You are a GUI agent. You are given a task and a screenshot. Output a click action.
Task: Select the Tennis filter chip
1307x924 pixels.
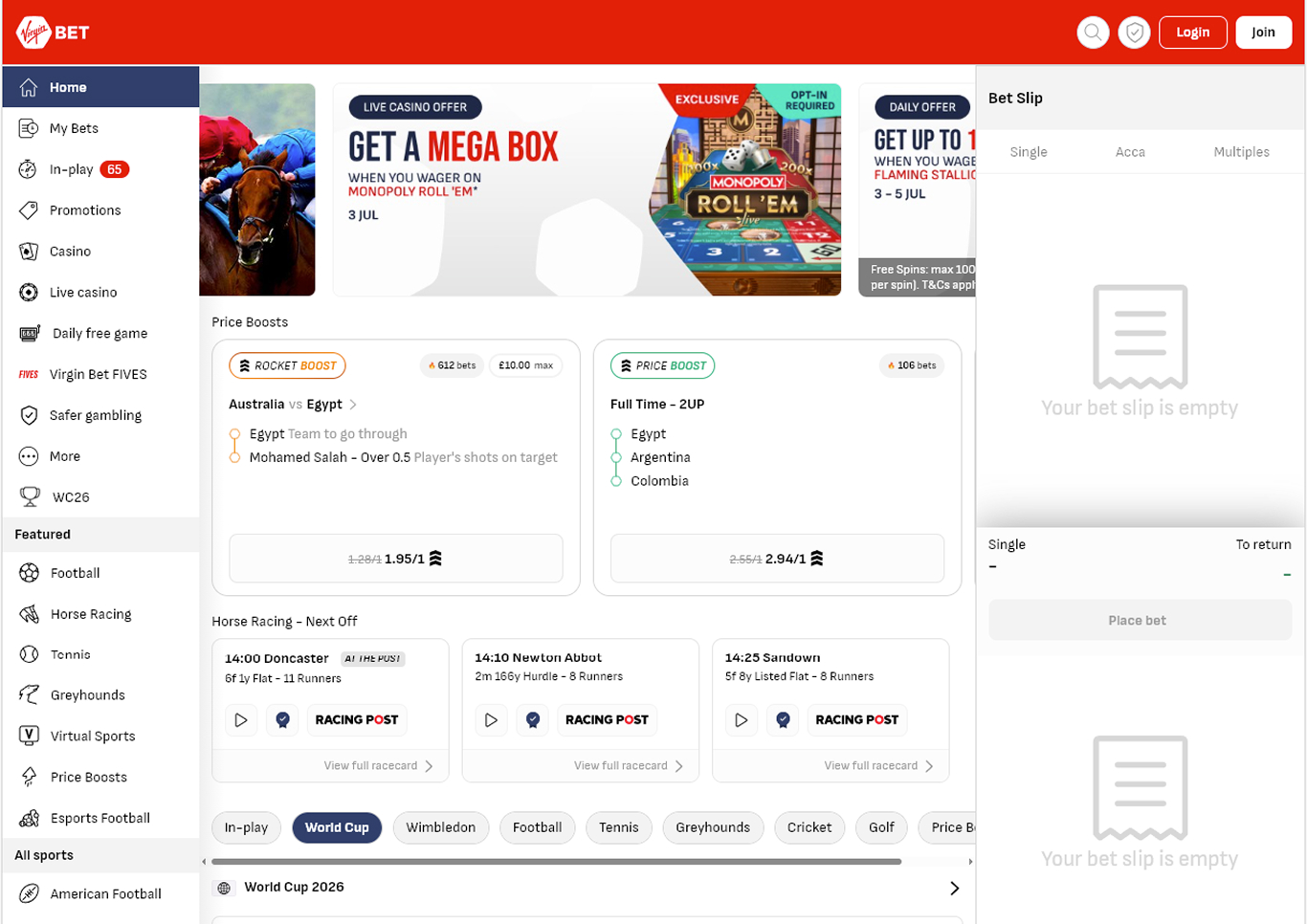pyautogui.click(x=619, y=827)
